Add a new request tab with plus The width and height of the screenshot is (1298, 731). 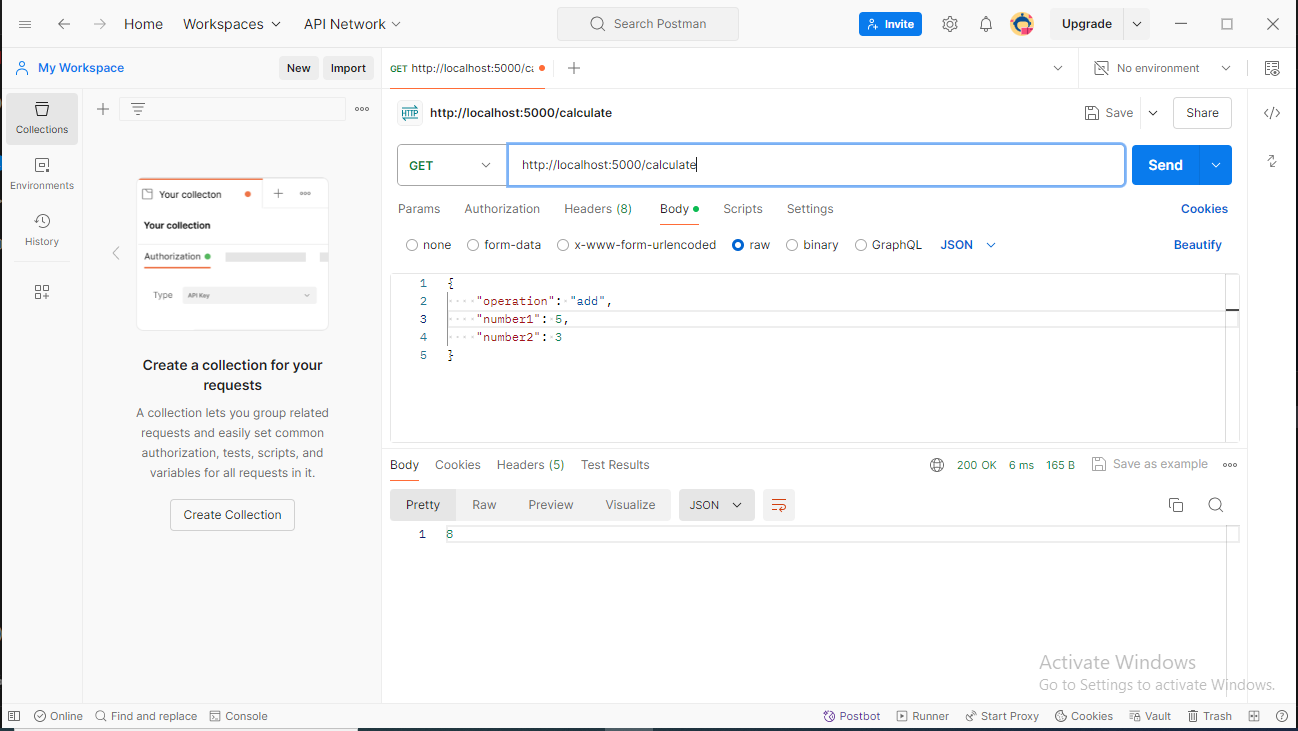574,68
